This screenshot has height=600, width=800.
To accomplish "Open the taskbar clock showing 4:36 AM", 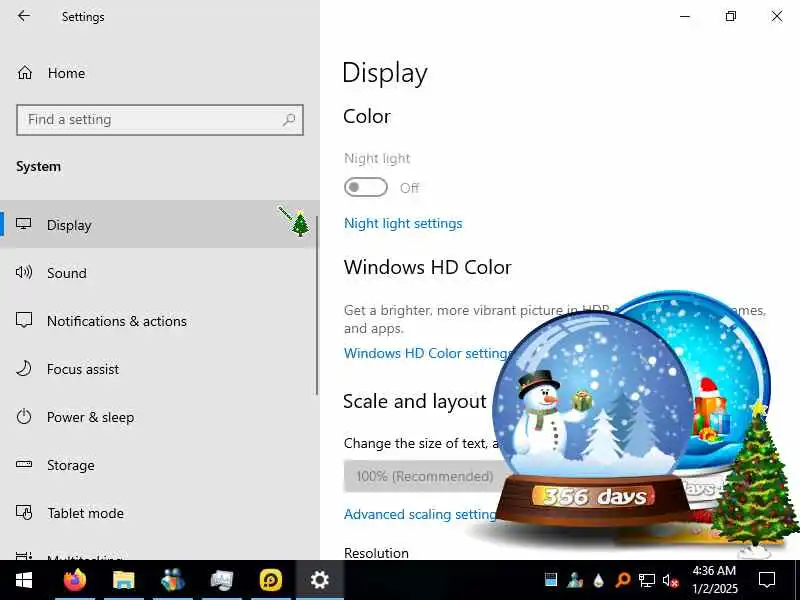I will tap(714, 580).
